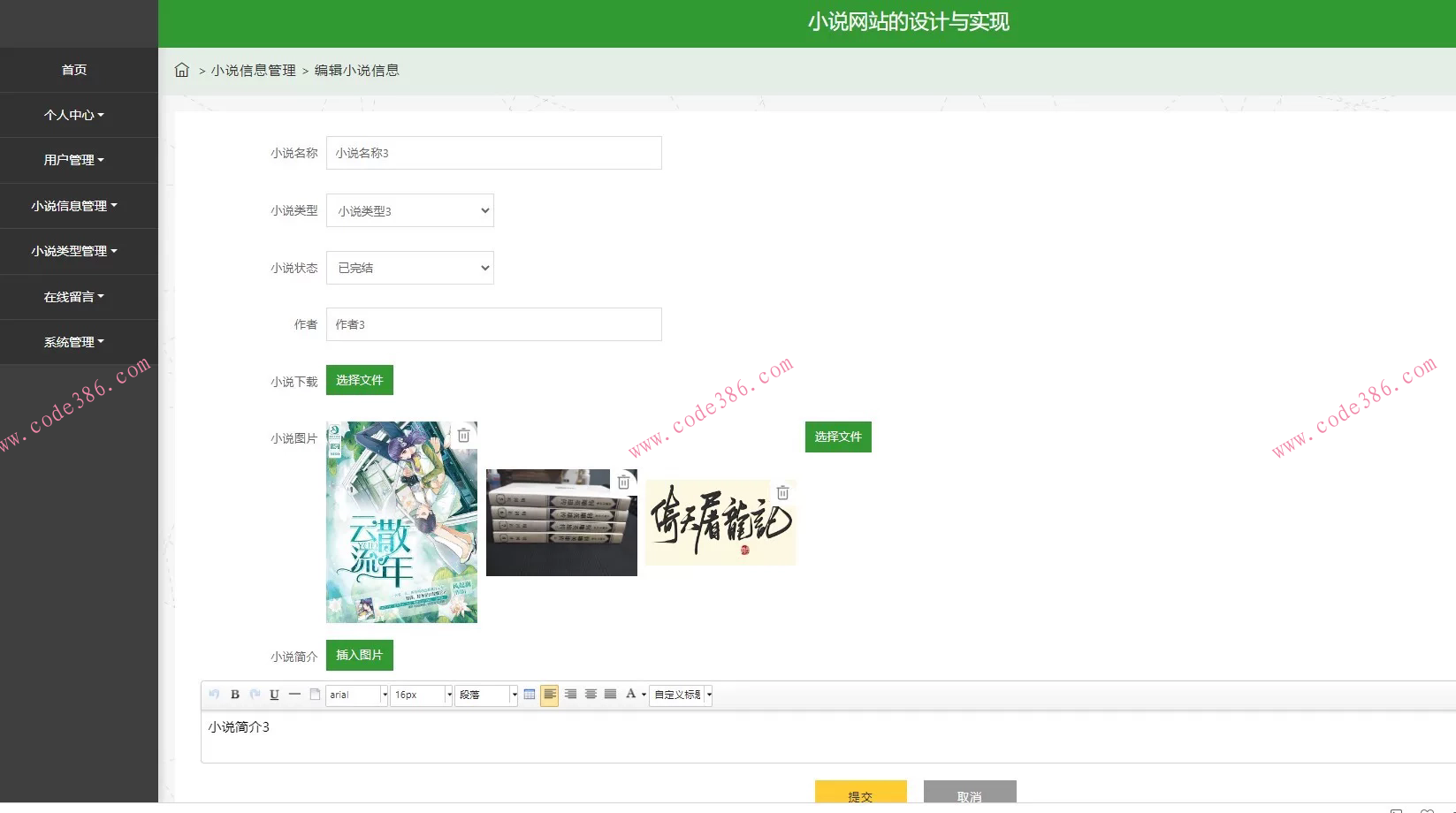Remove the stacked books photo via its trash icon
Screen dimensions: 1456x813
(x=623, y=481)
